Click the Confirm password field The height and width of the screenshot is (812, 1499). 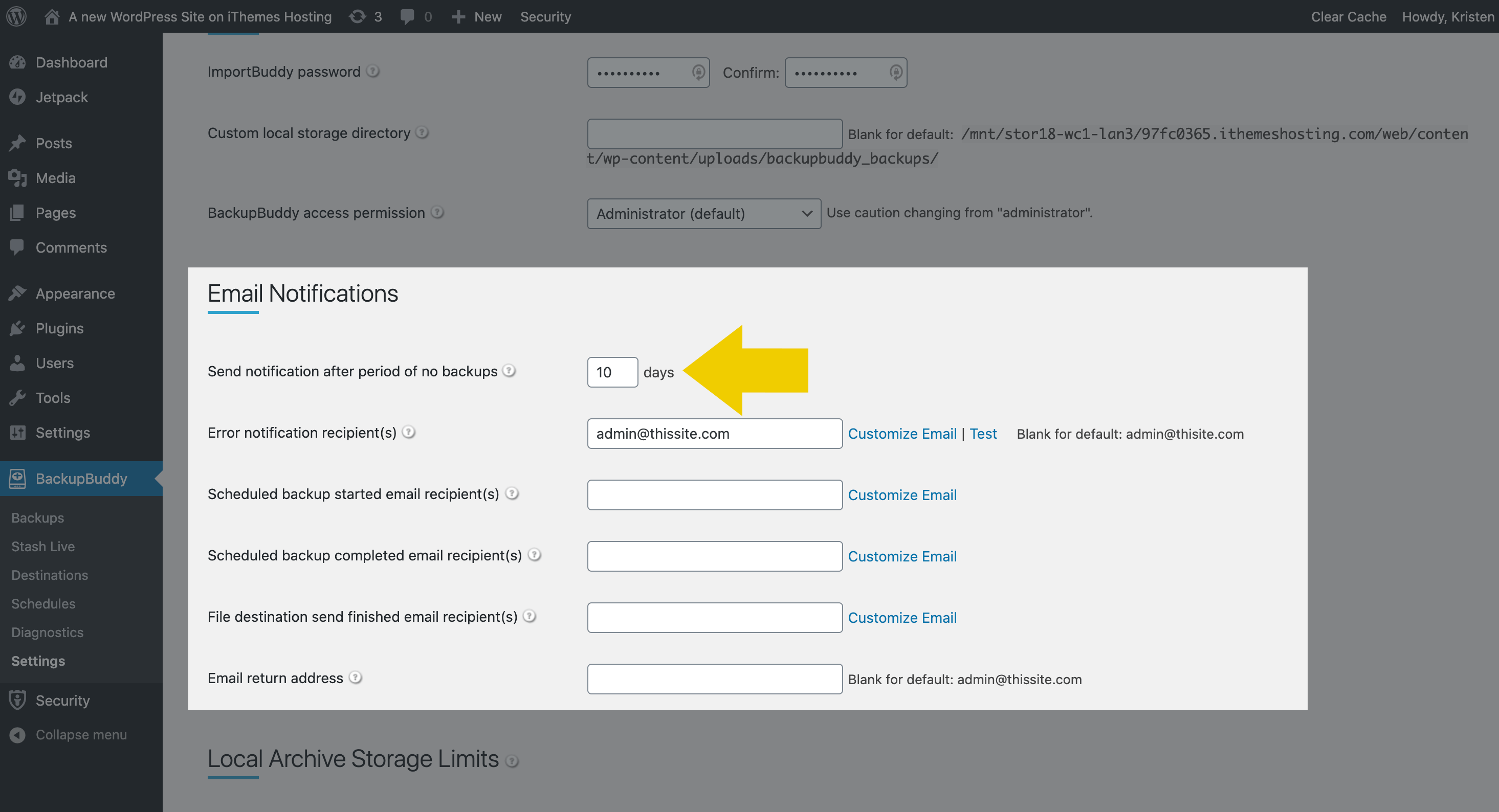[846, 73]
